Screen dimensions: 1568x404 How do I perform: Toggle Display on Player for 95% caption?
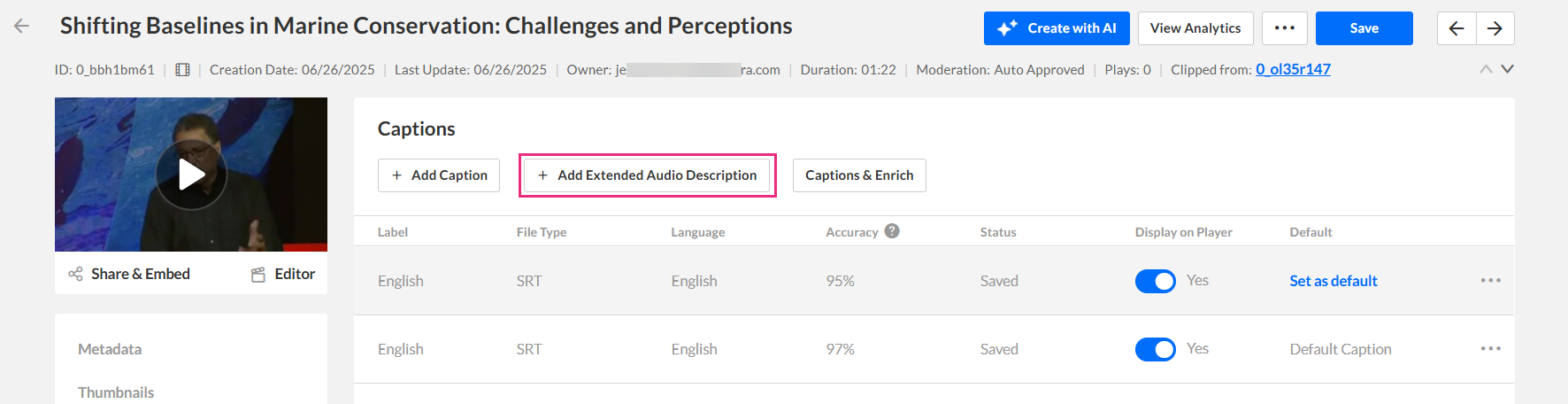(x=1155, y=281)
